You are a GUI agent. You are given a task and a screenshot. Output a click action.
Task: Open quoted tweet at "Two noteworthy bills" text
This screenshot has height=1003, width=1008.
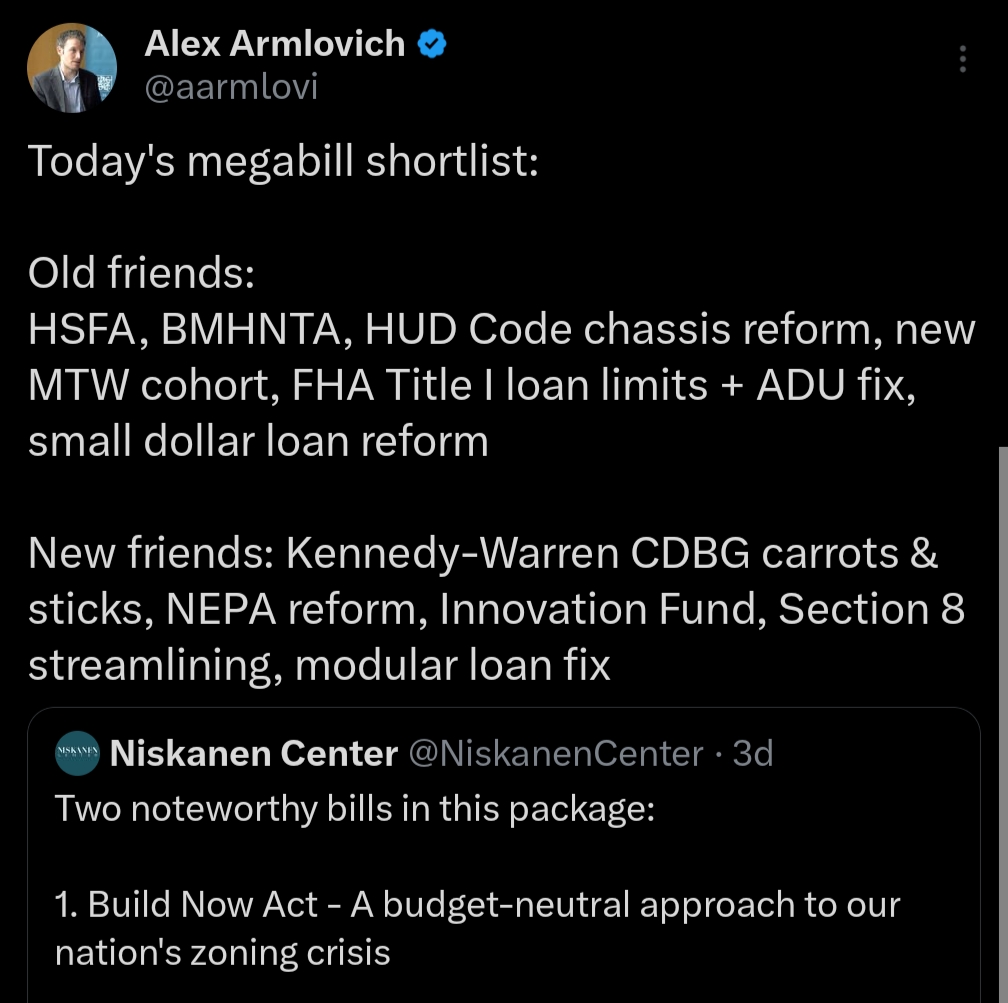coord(355,808)
